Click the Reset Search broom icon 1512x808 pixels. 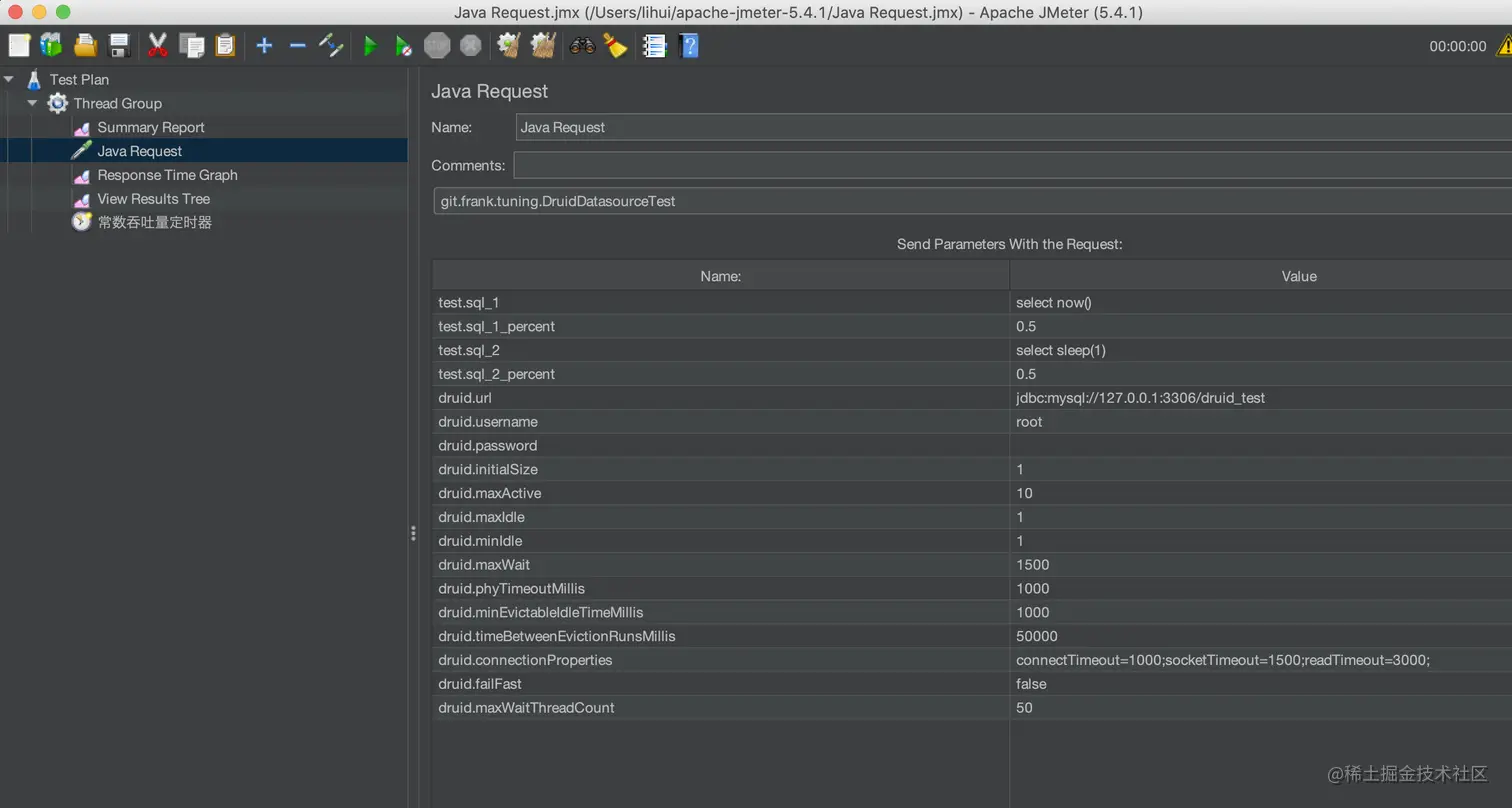[615, 45]
